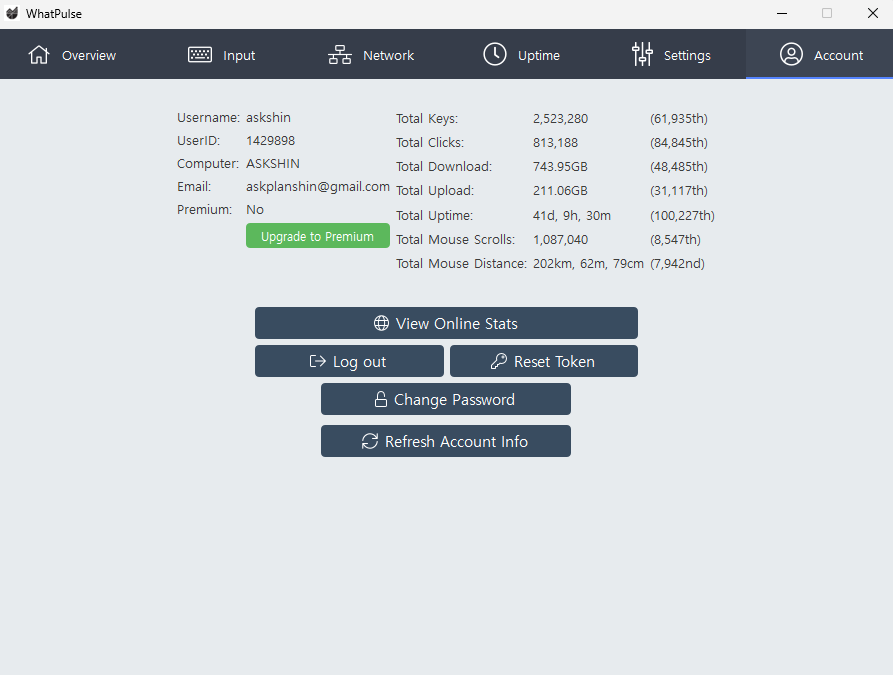Close the WhatPulse window
This screenshot has height=675, width=893.
[872, 13]
